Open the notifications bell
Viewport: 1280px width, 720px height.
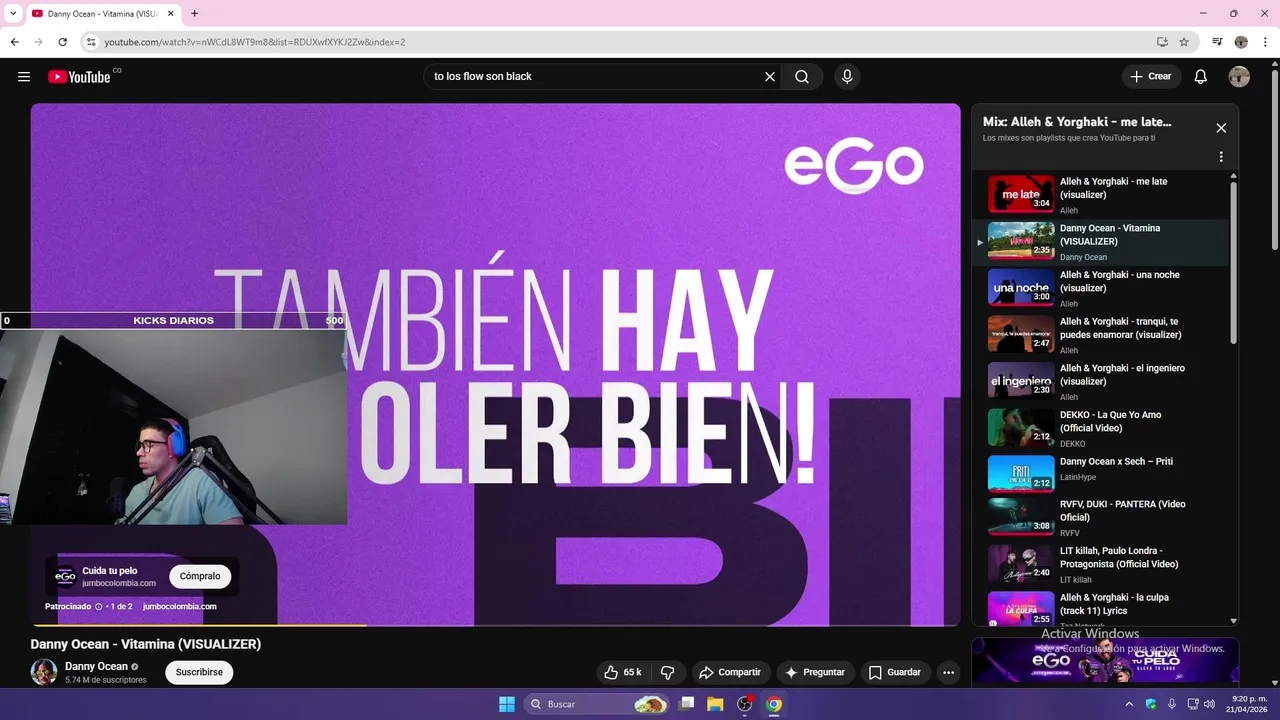tap(1201, 77)
